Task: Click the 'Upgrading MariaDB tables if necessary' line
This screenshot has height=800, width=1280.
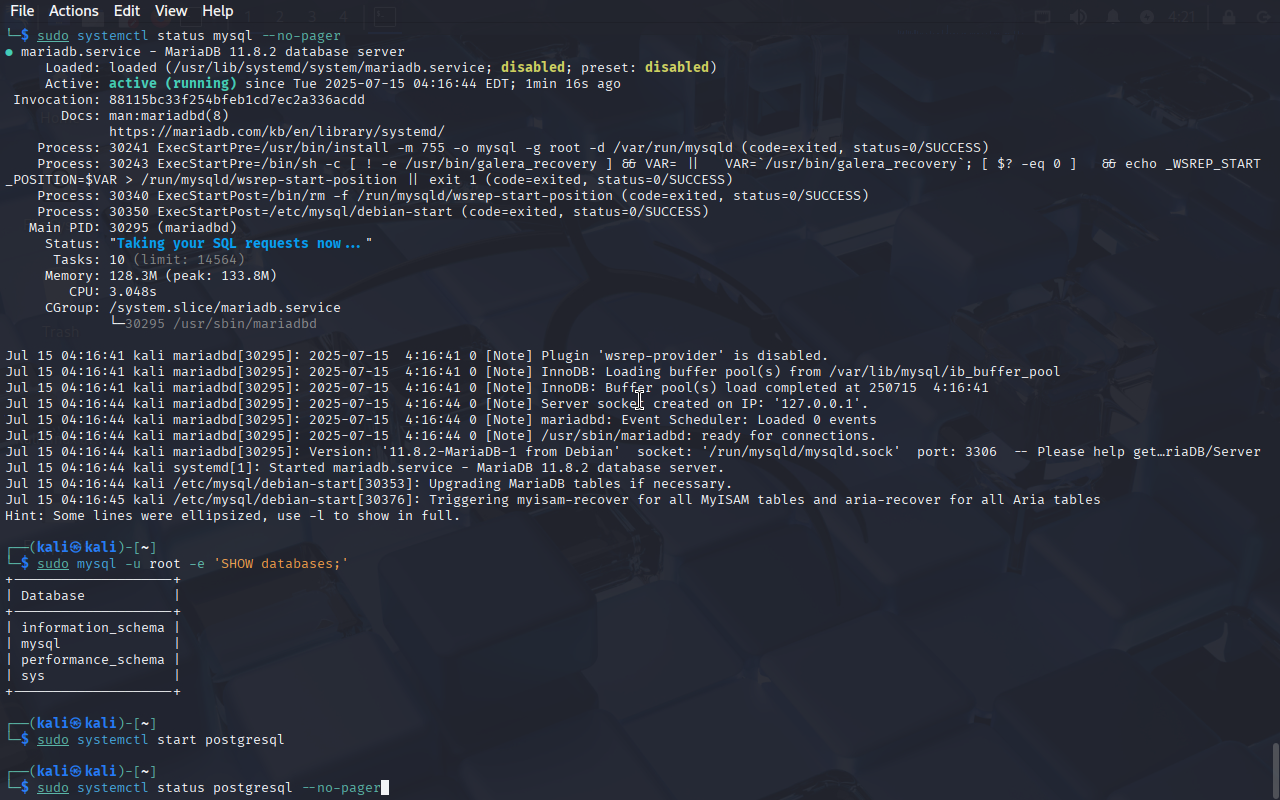Action: [x=369, y=484]
